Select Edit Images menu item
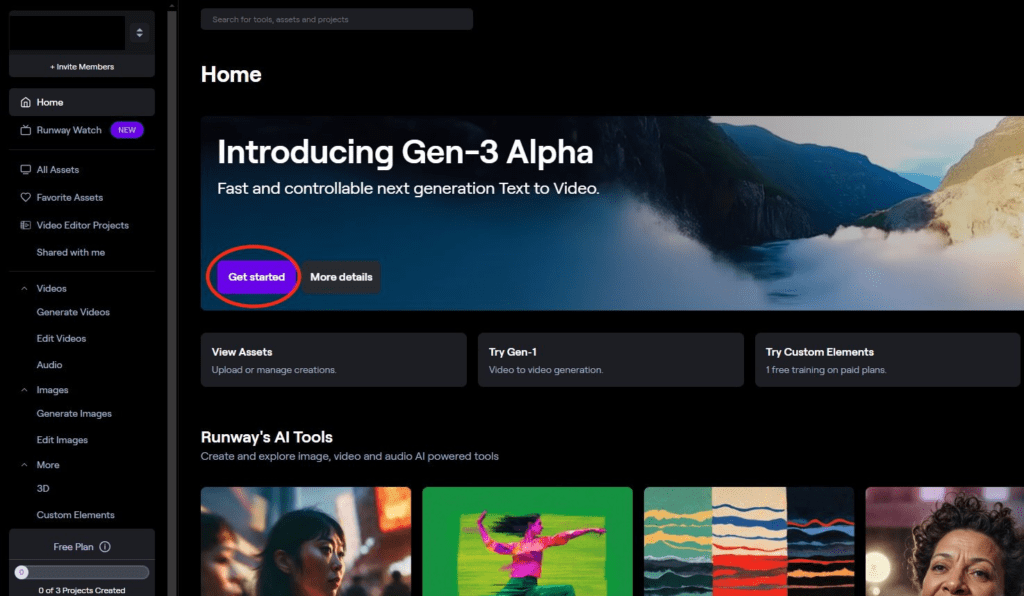This screenshot has height=596, width=1024. pyautogui.click(x=62, y=440)
